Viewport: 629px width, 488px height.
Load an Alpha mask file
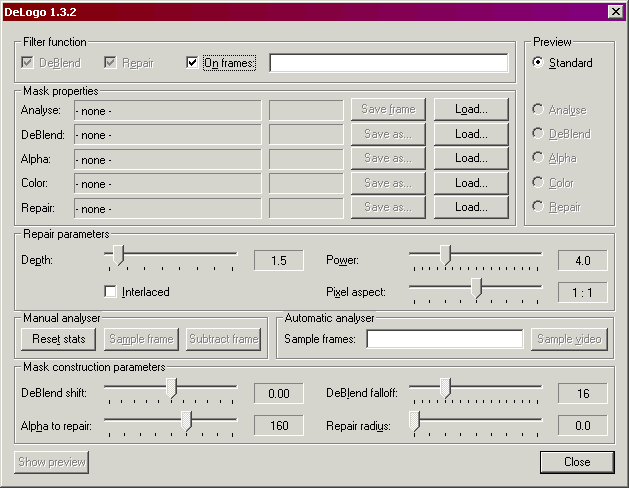(471, 158)
